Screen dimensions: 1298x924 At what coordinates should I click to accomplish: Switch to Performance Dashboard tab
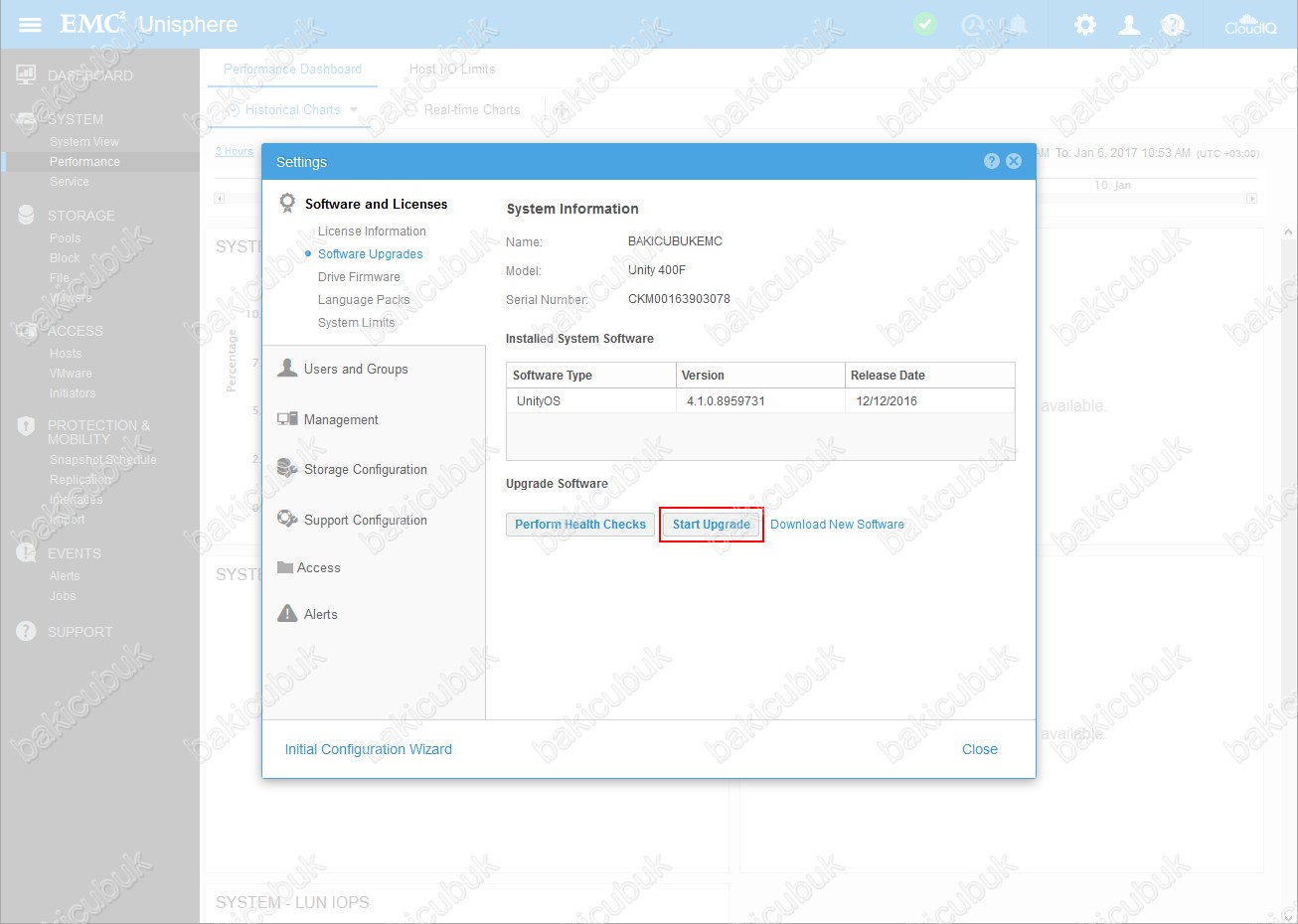pos(292,70)
